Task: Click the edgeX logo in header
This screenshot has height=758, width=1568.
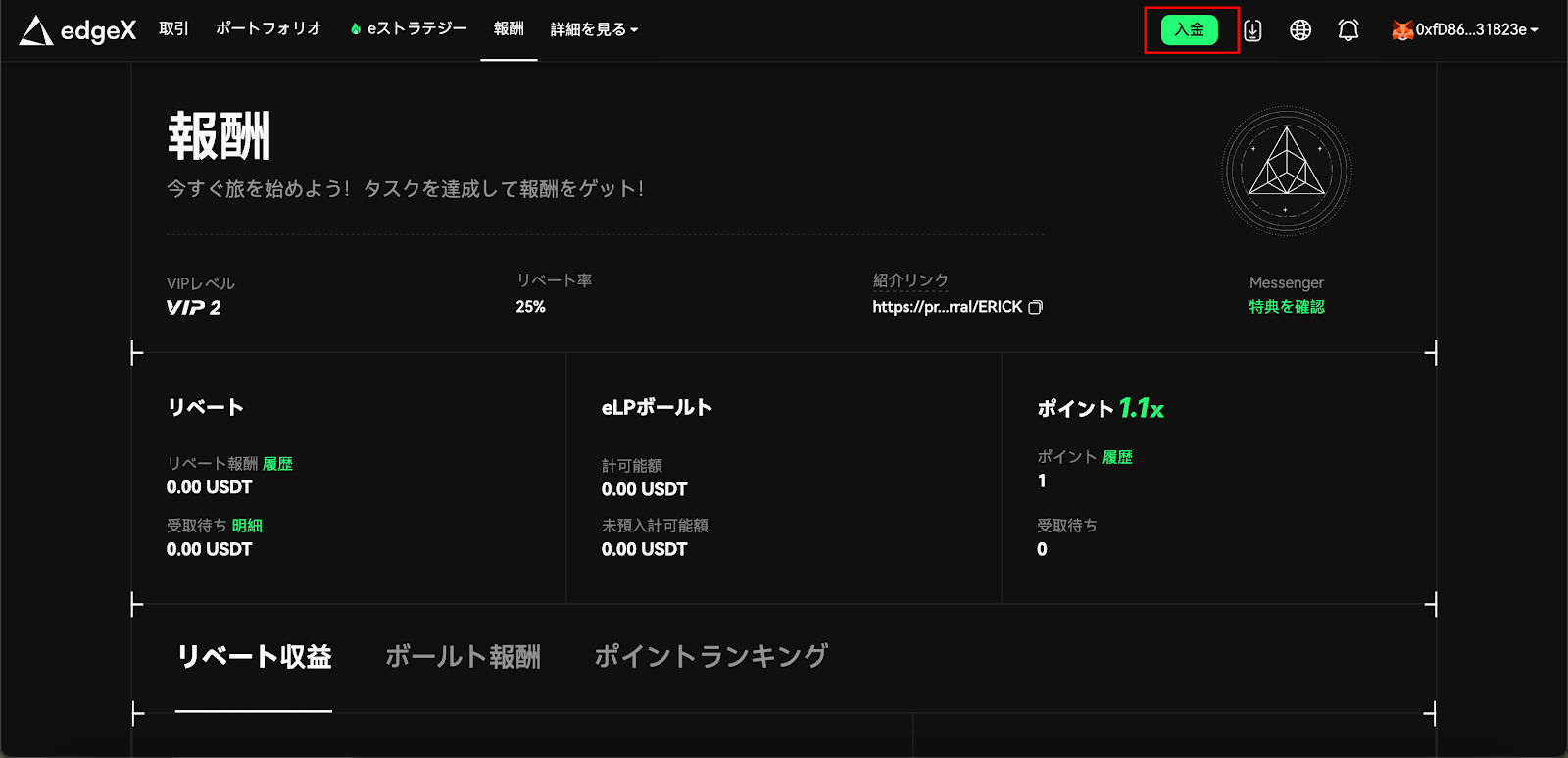Action: [x=77, y=30]
